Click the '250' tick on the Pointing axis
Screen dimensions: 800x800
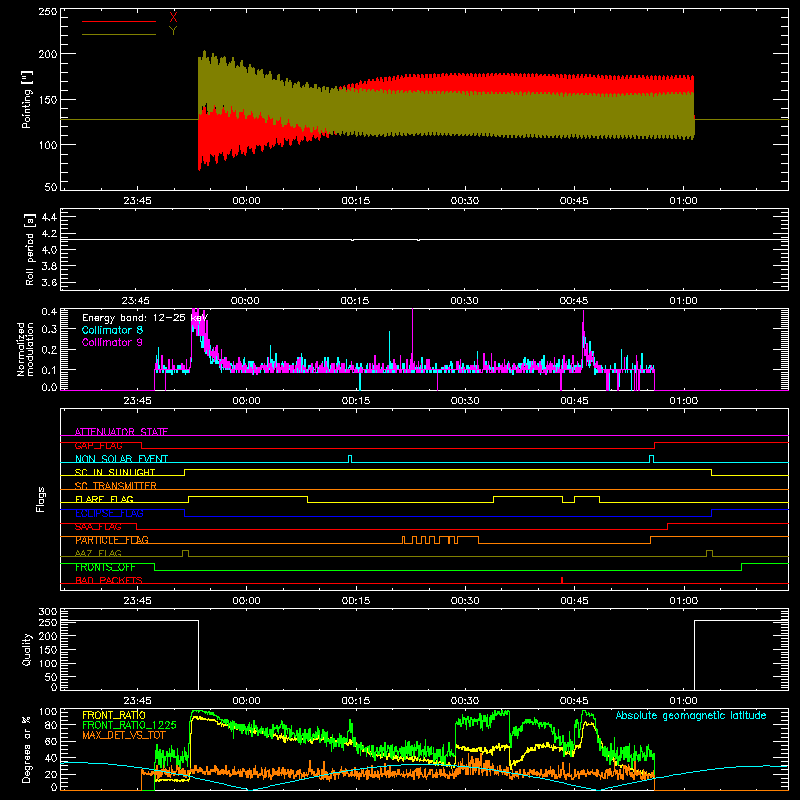click(x=48, y=11)
